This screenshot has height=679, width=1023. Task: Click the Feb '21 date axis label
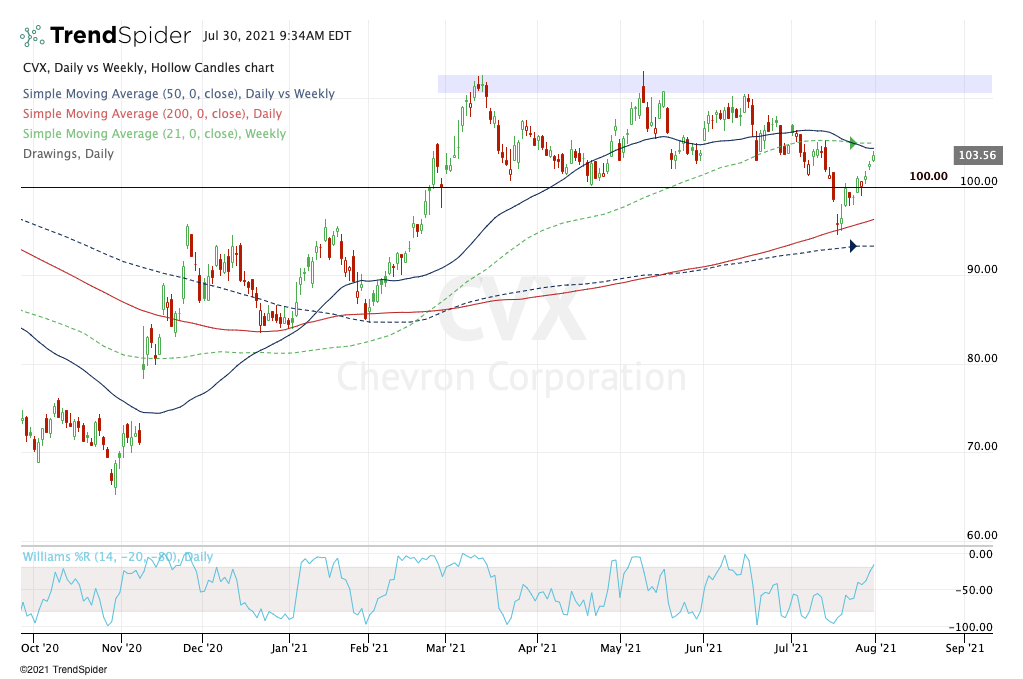369,648
